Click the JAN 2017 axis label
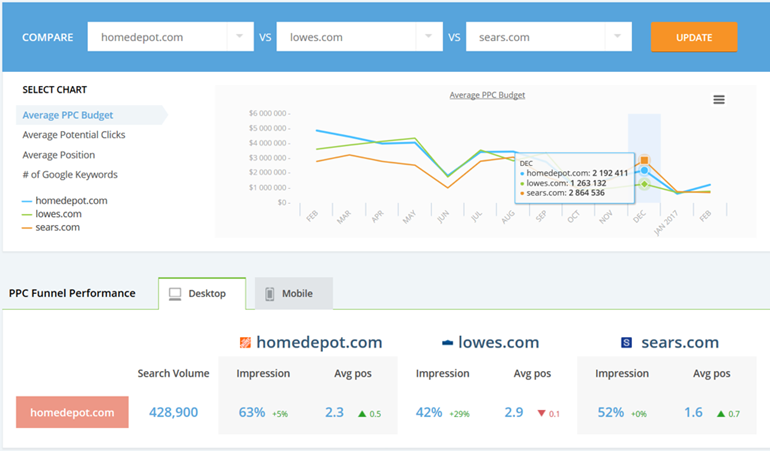The width and height of the screenshot is (770, 451). (666, 222)
